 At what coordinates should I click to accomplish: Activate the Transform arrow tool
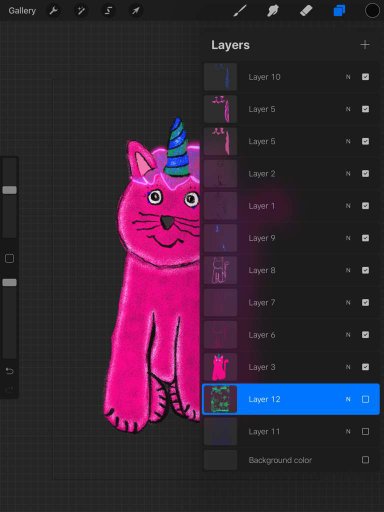click(x=135, y=11)
